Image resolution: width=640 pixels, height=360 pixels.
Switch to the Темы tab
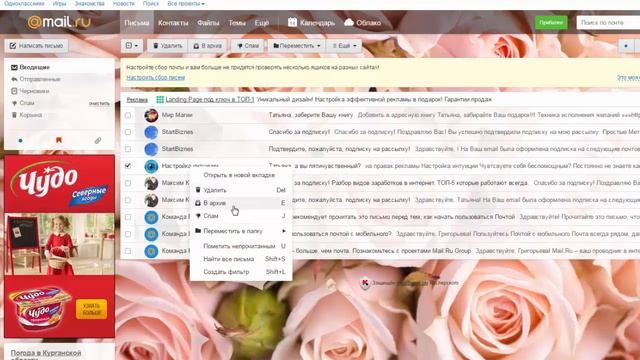pyautogui.click(x=237, y=22)
